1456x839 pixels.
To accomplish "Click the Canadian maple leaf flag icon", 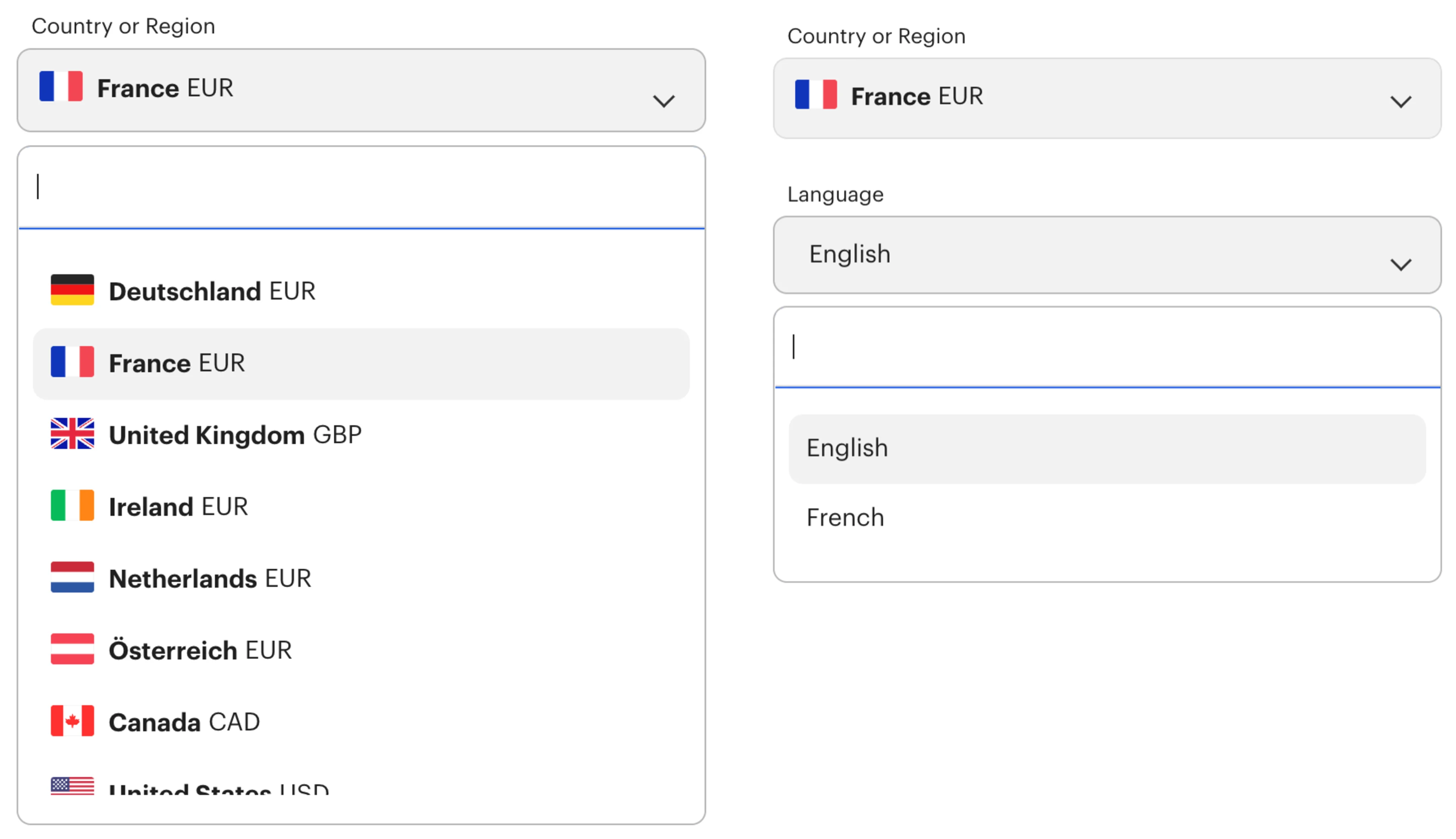I will (72, 721).
